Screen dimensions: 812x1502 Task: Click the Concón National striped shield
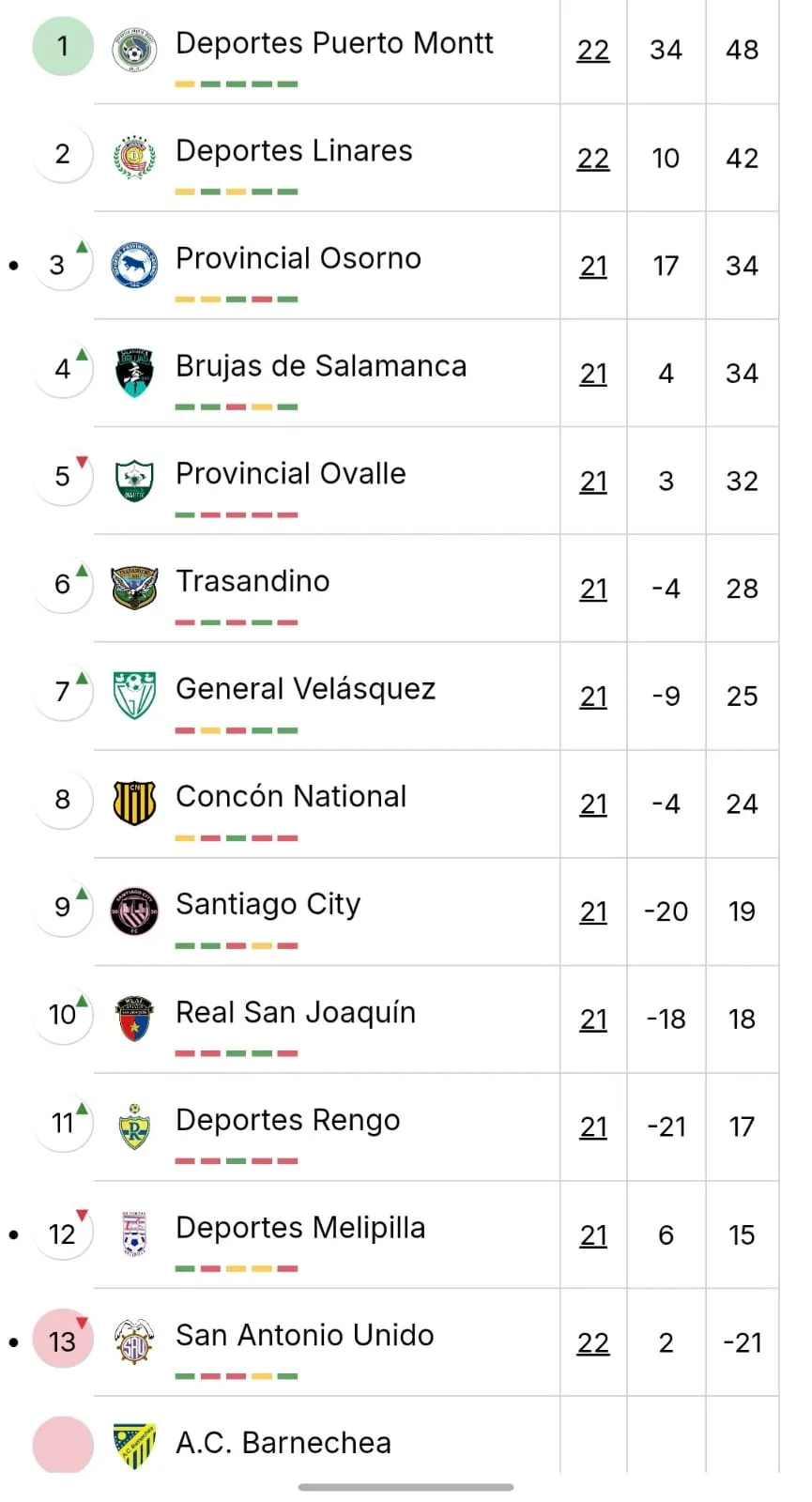(134, 803)
